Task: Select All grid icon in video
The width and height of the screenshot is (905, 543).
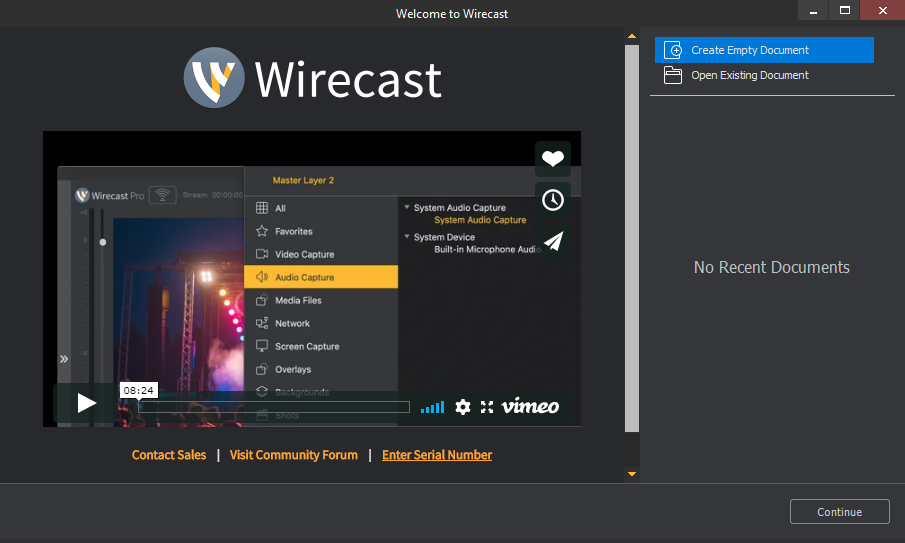Action: (262, 208)
